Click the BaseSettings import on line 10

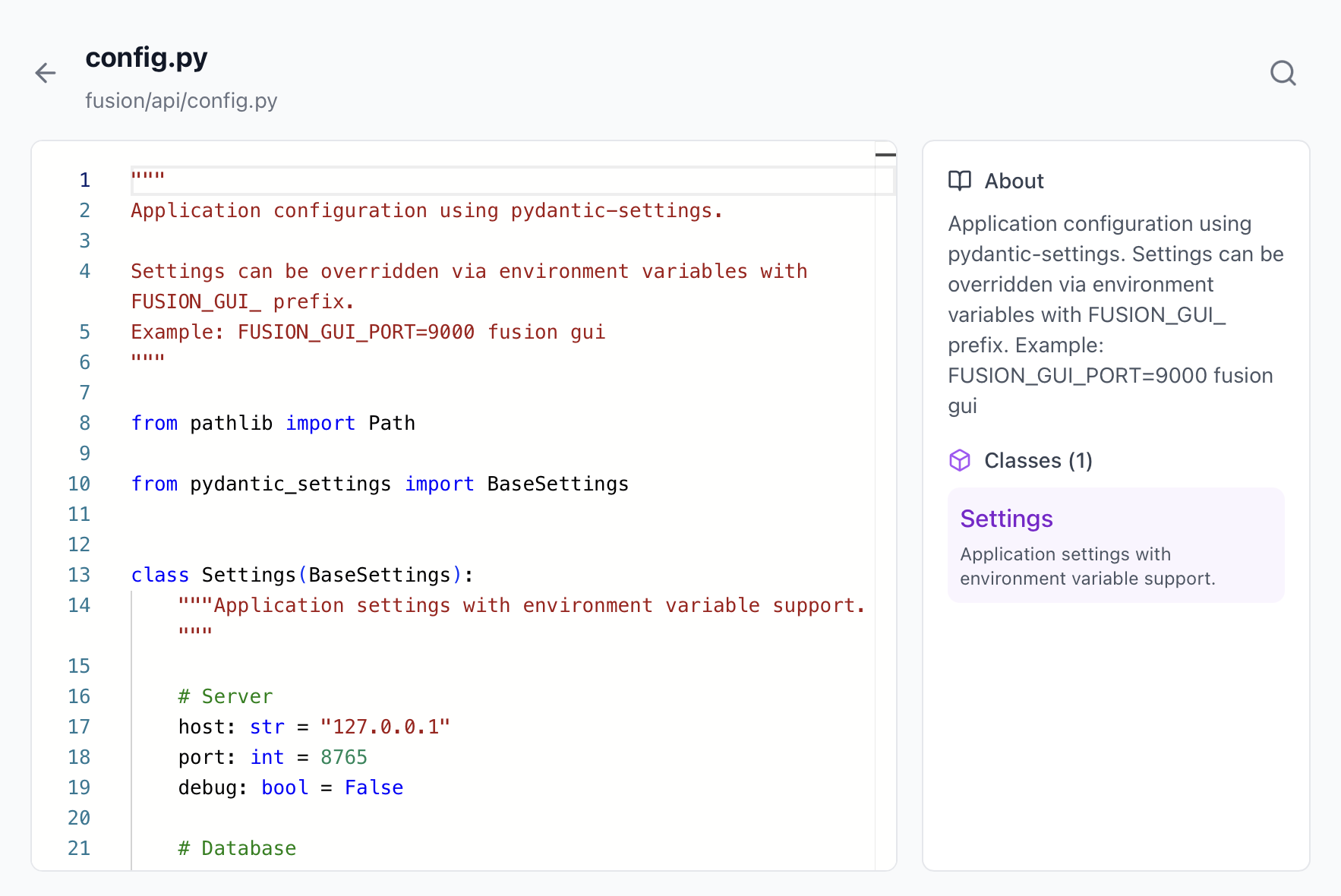point(557,484)
